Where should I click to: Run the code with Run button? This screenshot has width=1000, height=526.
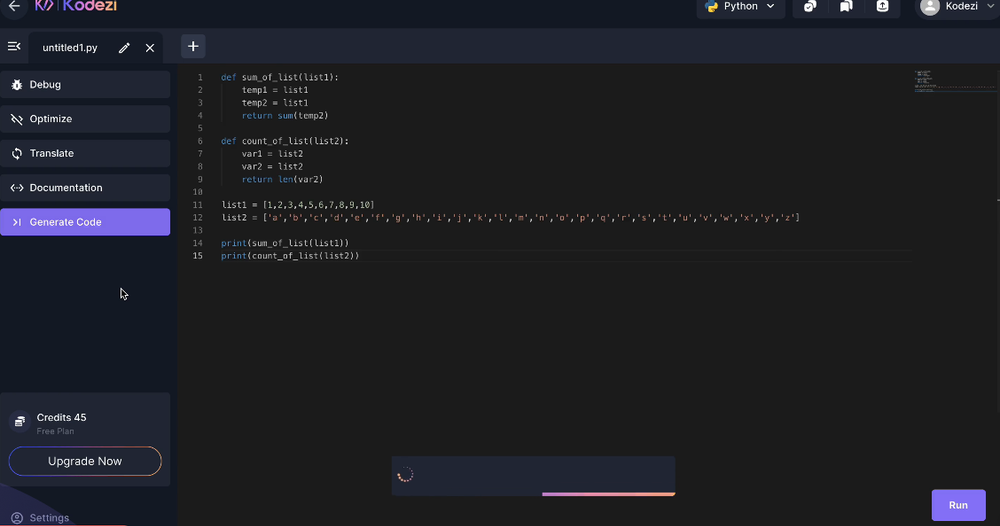[958, 505]
